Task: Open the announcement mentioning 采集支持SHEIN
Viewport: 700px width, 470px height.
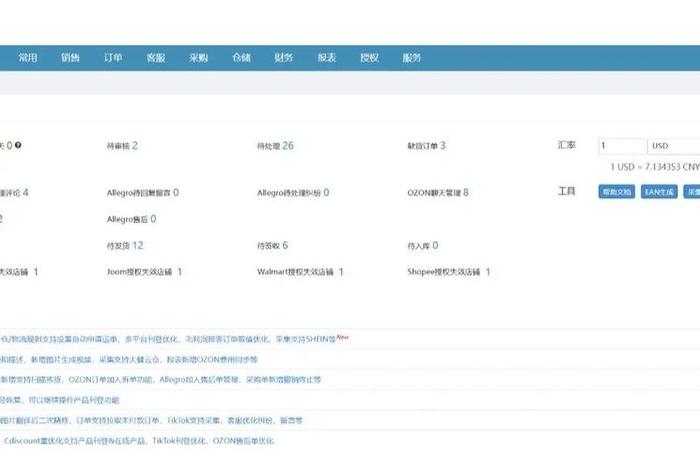Action: pos(170,340)
